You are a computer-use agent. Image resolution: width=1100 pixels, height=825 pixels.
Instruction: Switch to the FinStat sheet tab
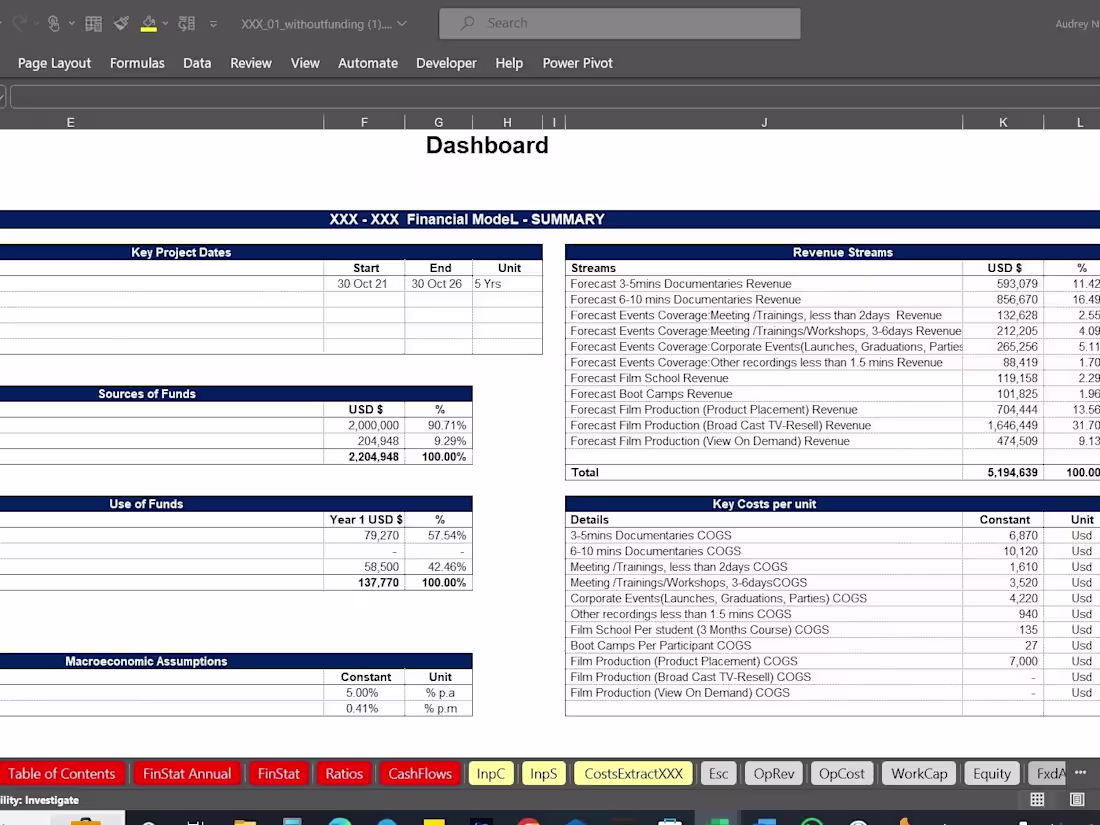[279, 774]
